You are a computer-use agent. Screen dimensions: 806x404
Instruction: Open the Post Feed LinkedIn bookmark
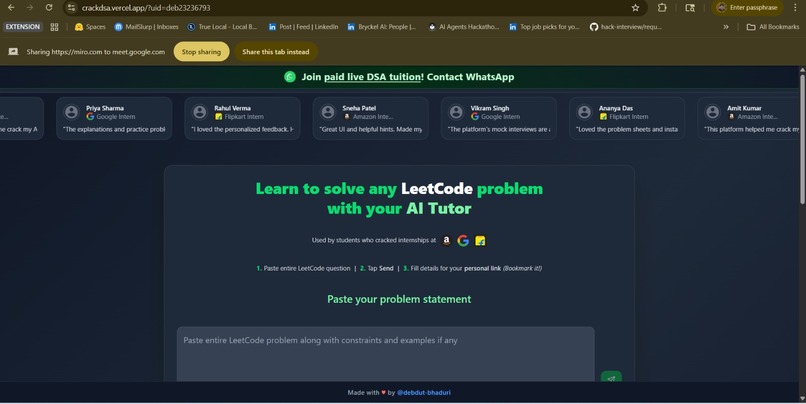click(303, 27)
